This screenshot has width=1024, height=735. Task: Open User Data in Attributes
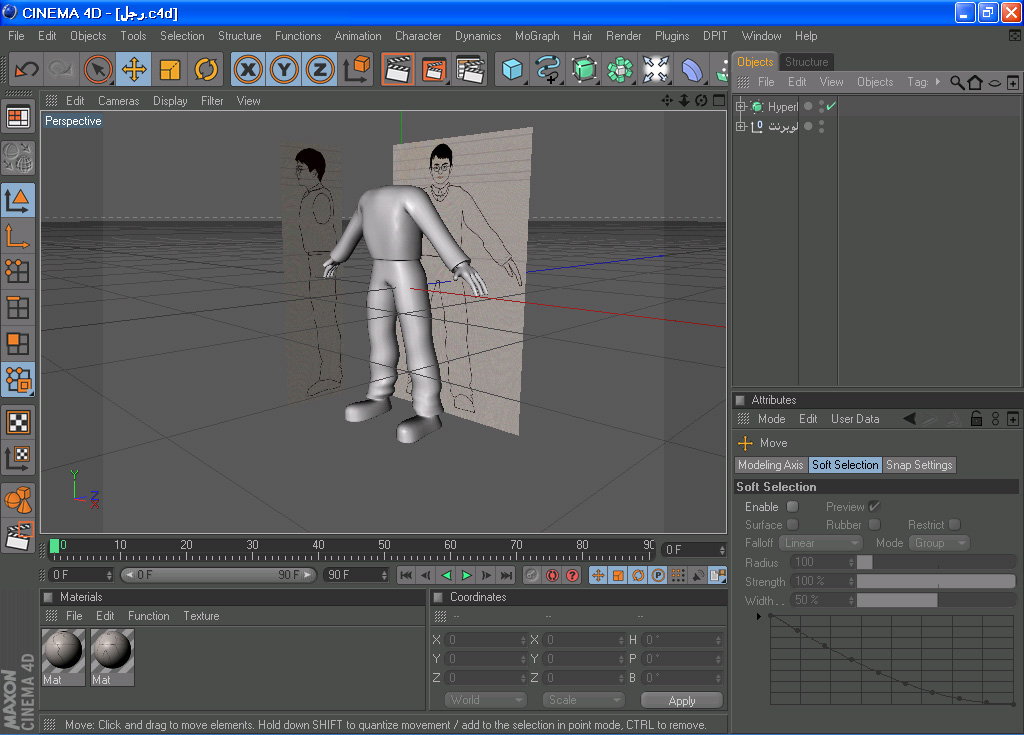[855, 419]
